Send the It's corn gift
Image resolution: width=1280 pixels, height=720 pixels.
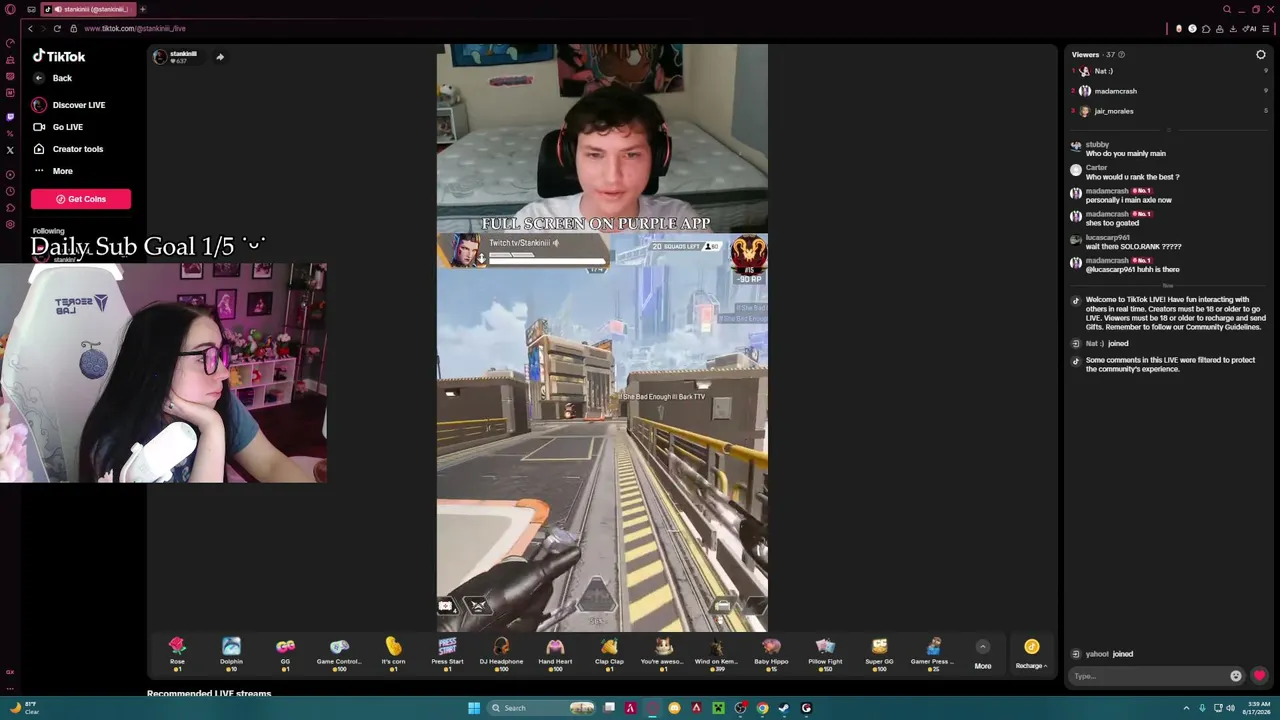(x=393, y=652)
